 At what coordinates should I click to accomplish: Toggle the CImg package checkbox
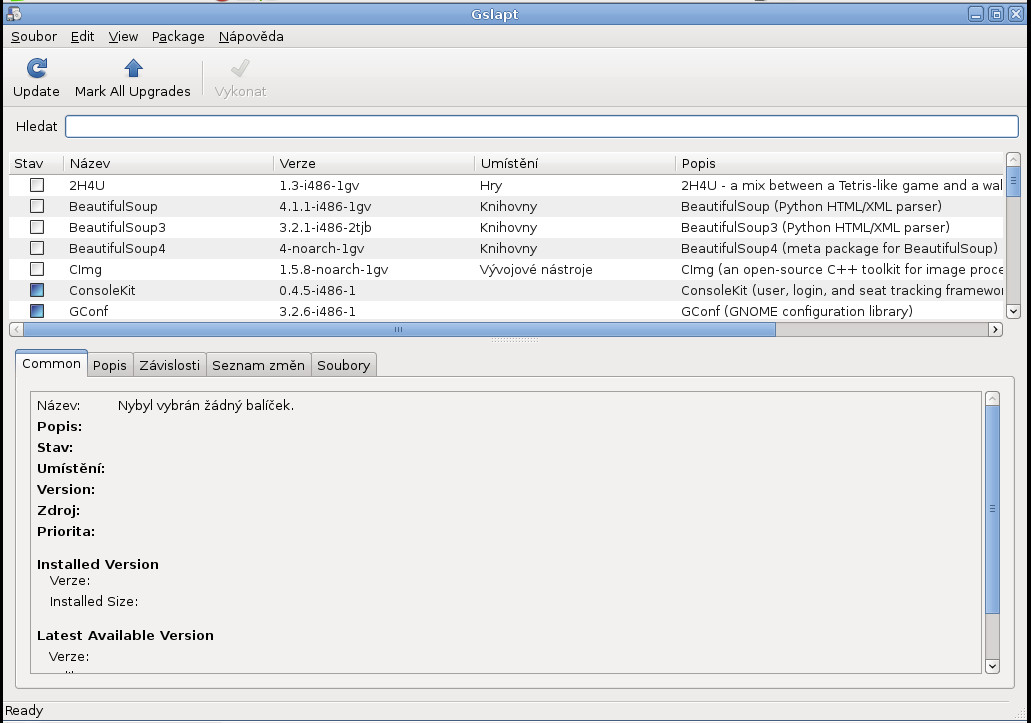coord(37,269)
